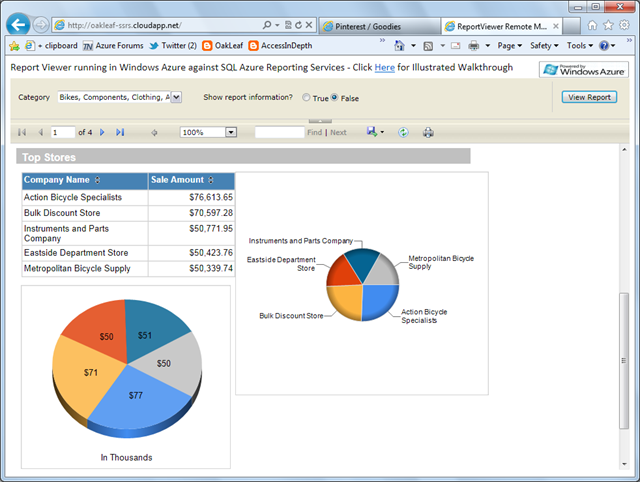The width and height of the screenshot is (640, 482).
Task: Open the Here walkthrough link
Action: coord(384,68)
